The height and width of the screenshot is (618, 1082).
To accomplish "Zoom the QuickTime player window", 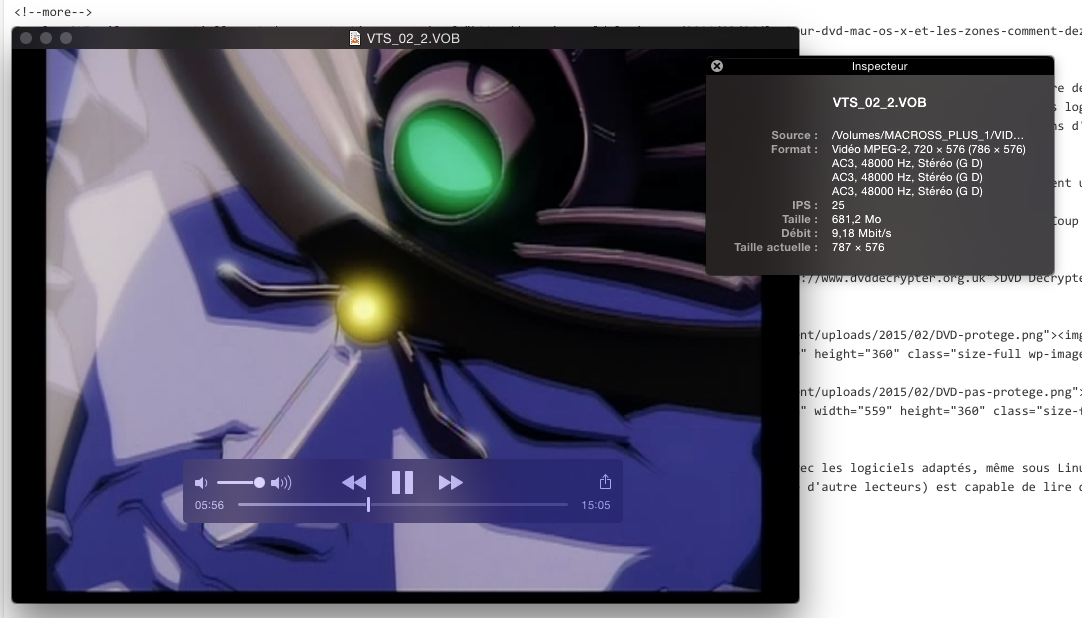I will tap(66, 38).
